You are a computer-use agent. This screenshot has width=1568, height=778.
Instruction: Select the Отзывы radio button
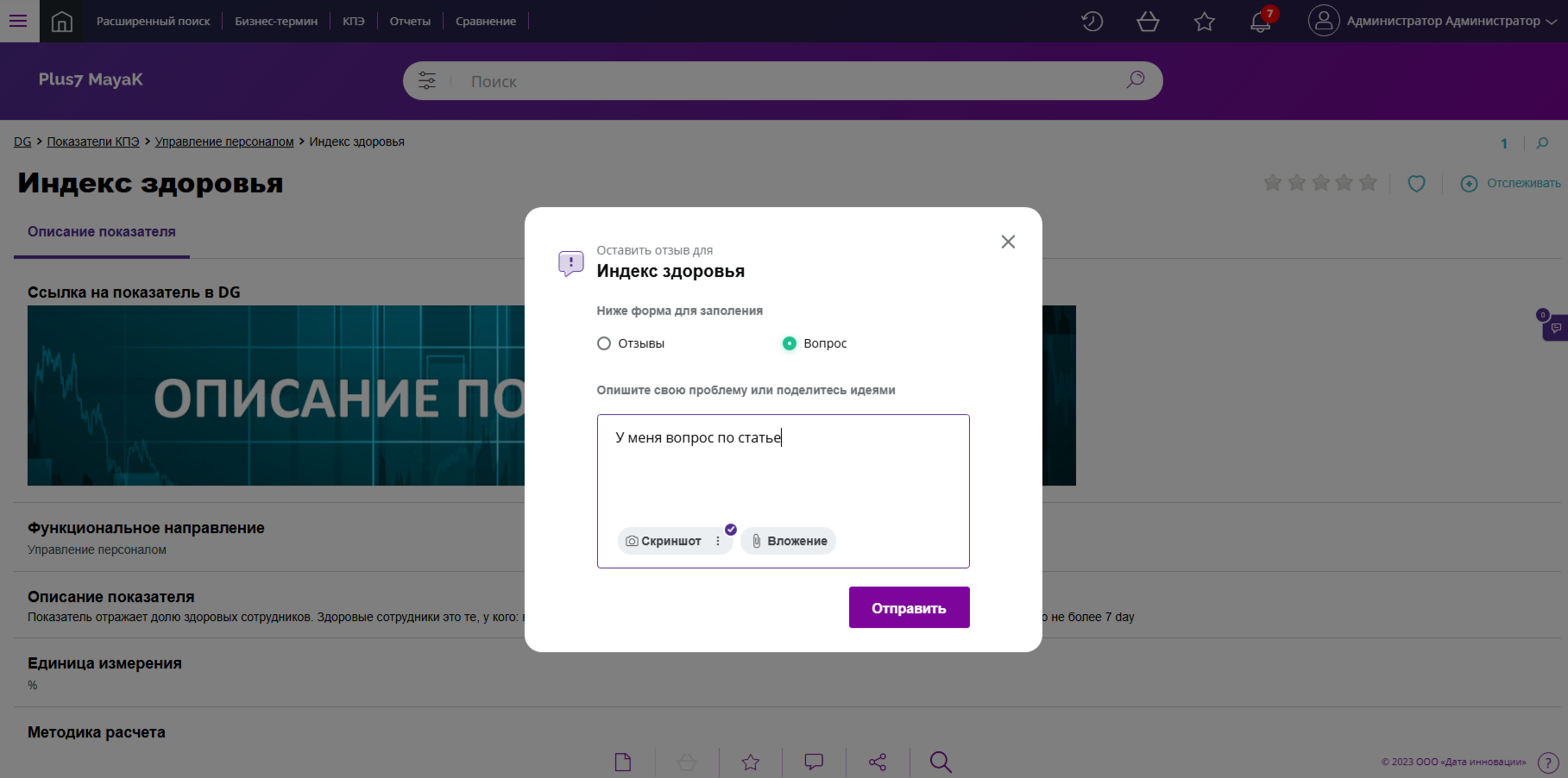click(604, 343)
